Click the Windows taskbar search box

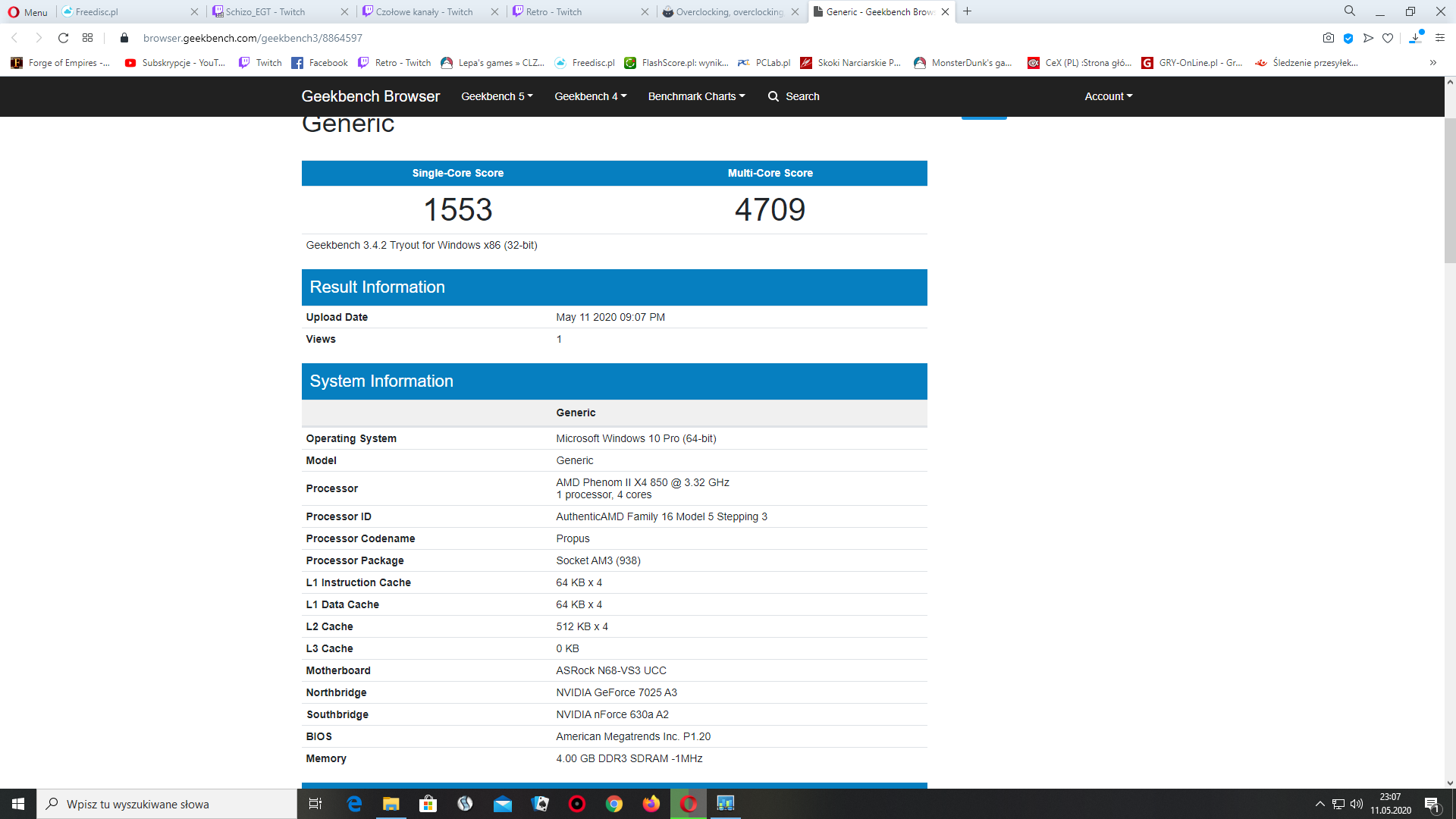coord(167,804)
